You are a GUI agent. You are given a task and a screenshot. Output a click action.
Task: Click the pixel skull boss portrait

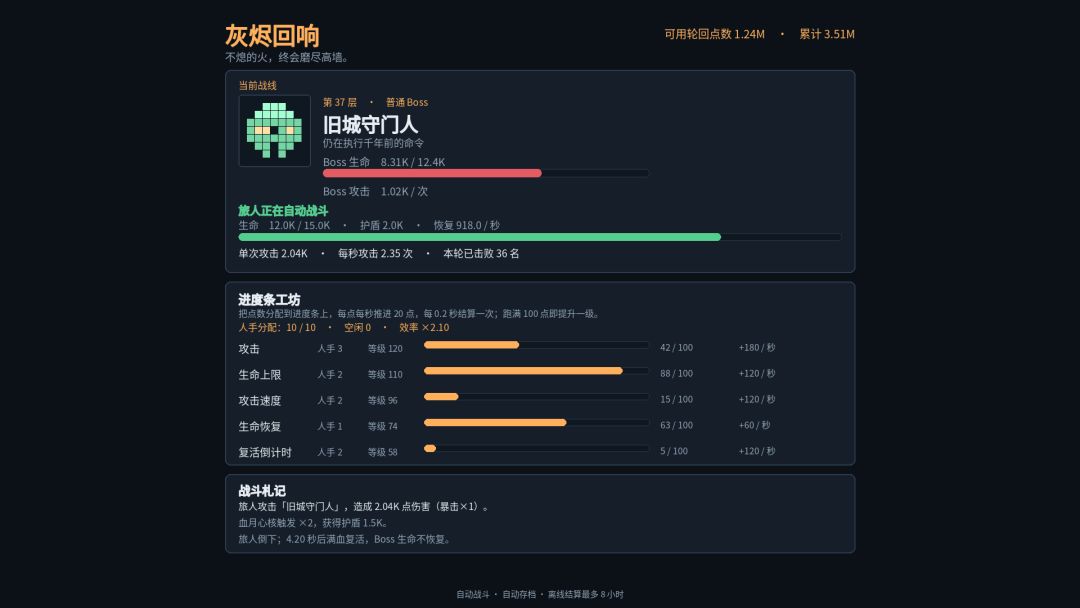(x=274, y=131)
